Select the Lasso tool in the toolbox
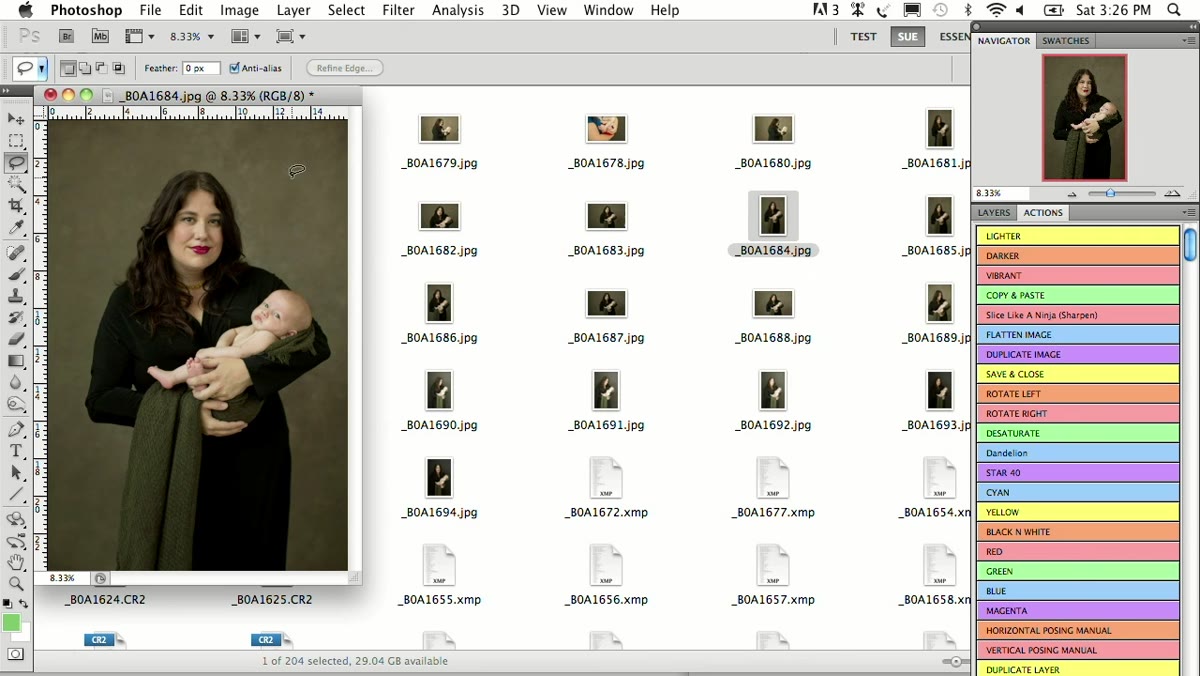Image resolution: width=1200 pixels, height=676 pixels. click(16, 162)
